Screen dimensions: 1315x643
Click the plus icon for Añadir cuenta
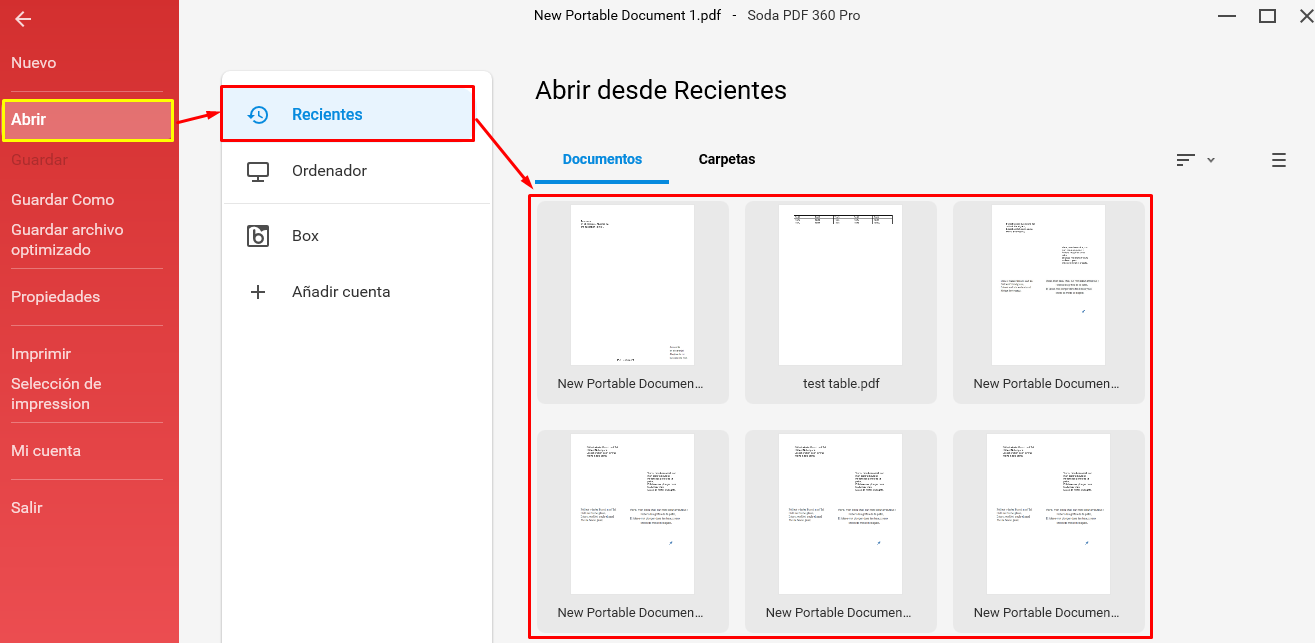(x=258, y=292)
